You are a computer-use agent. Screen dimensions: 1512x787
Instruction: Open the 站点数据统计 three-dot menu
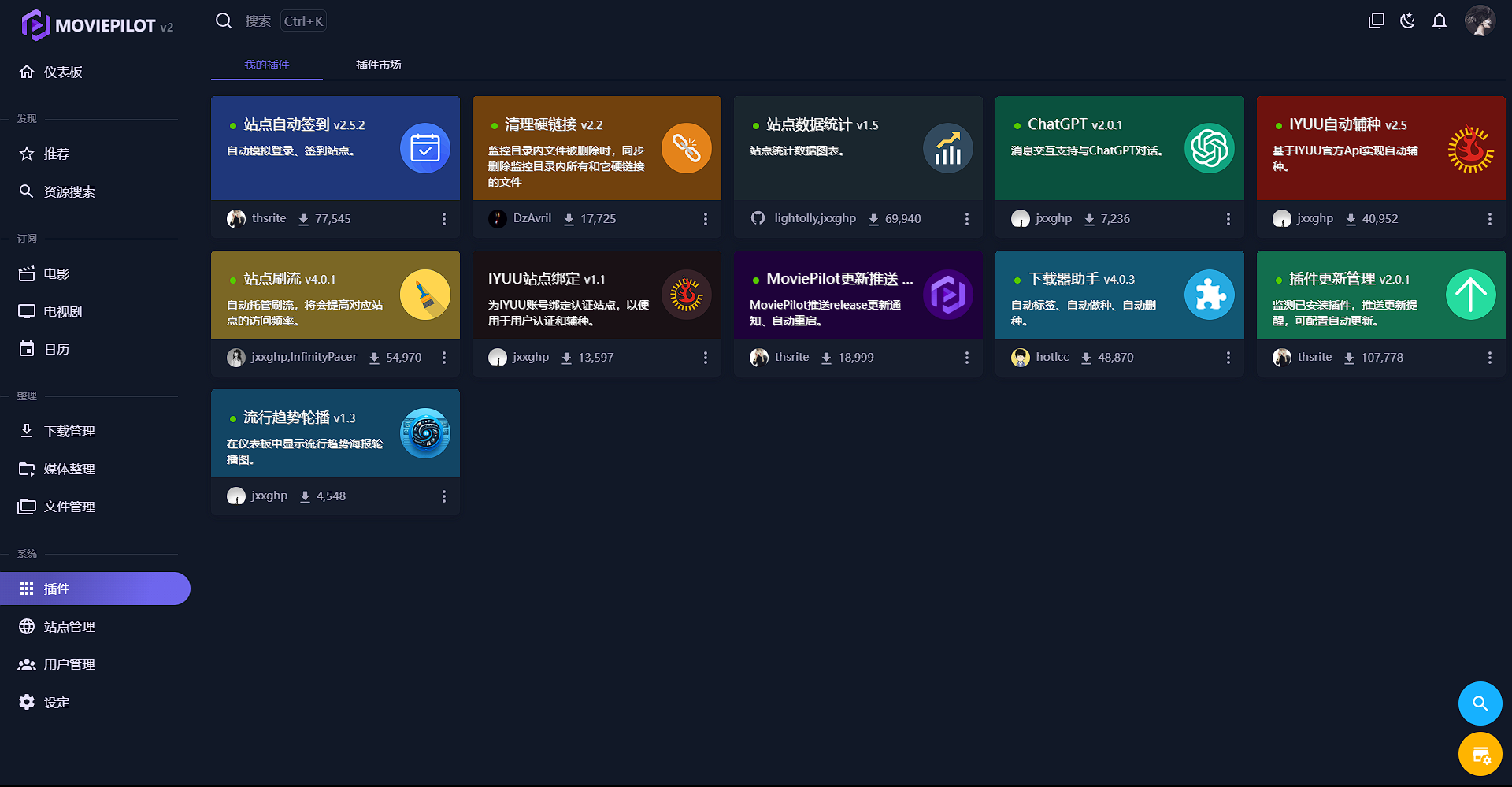pyautogui.click(x=967, y=219)
